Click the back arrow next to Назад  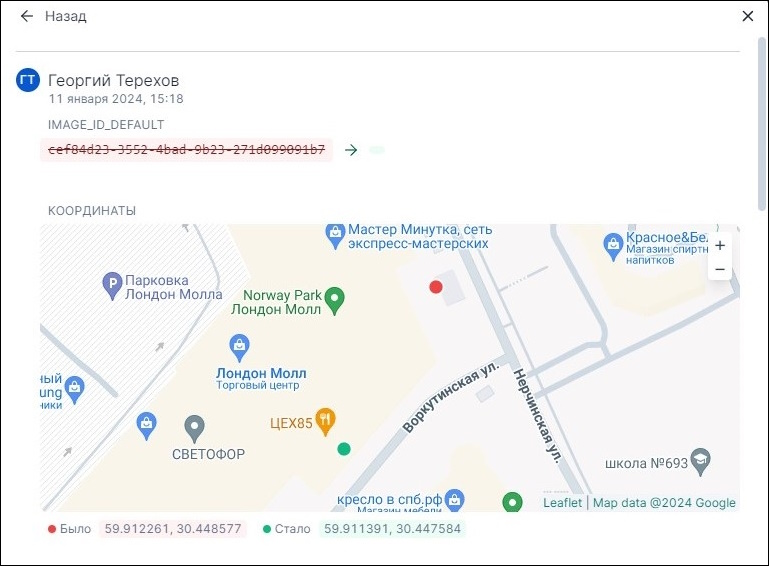point(27,17)
